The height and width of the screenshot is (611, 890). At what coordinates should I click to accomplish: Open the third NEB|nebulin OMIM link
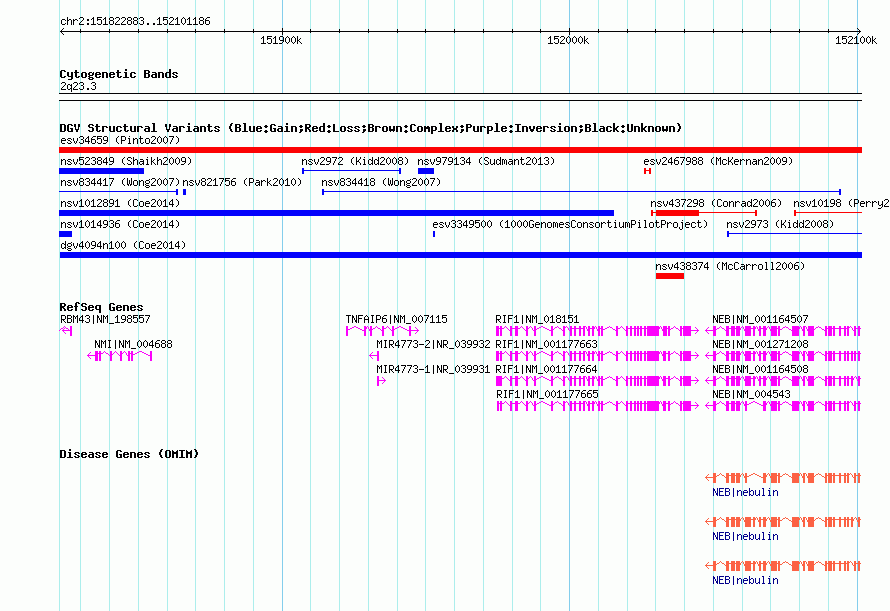coord(745,580)
